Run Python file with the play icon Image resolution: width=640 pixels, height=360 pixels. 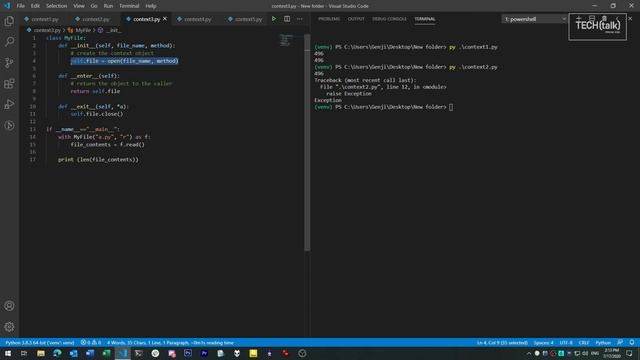274,19
